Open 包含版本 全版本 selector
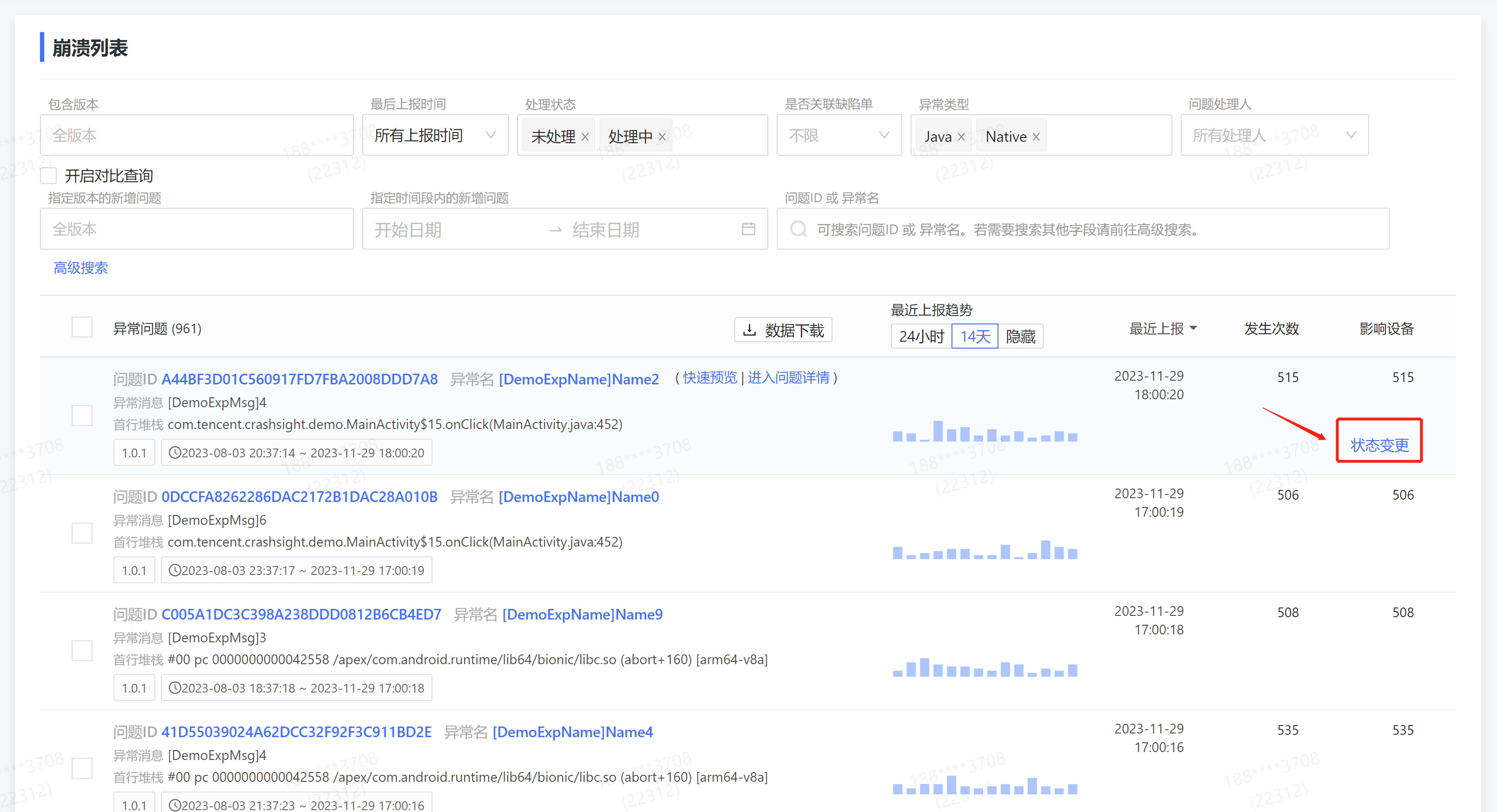1497x812 pixels. [197, 135]
